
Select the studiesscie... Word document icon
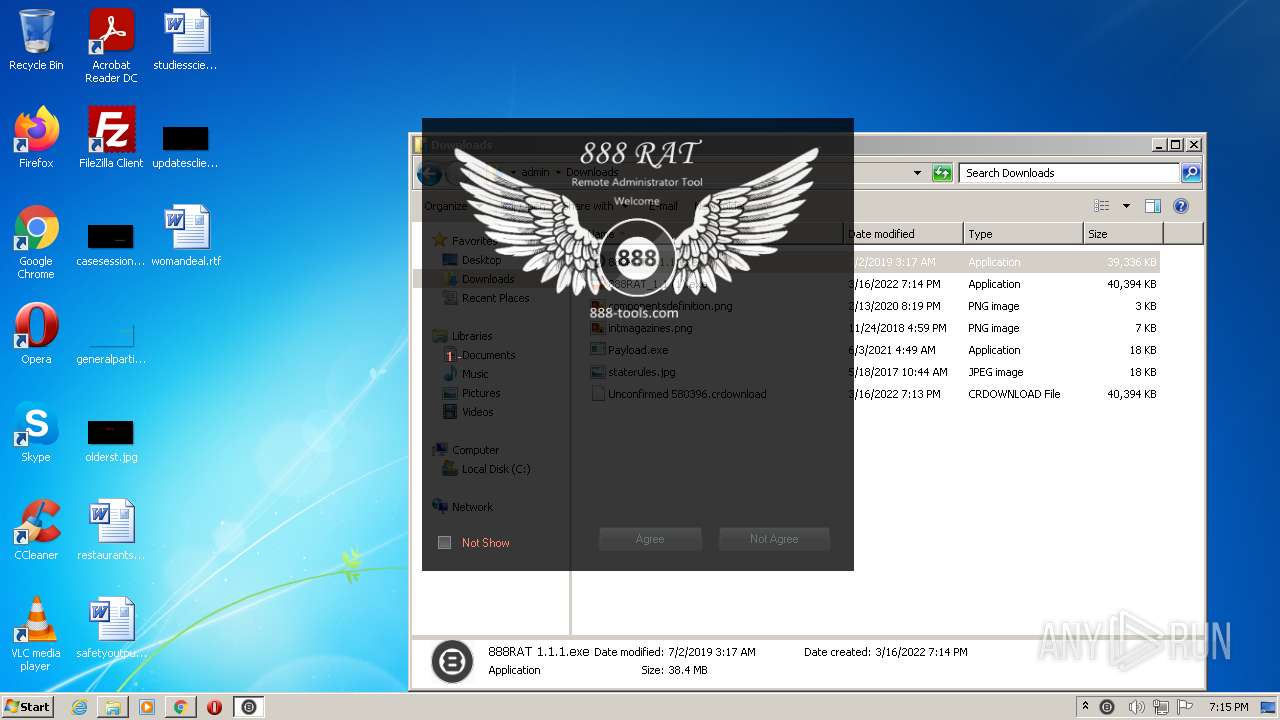[186, 40]
